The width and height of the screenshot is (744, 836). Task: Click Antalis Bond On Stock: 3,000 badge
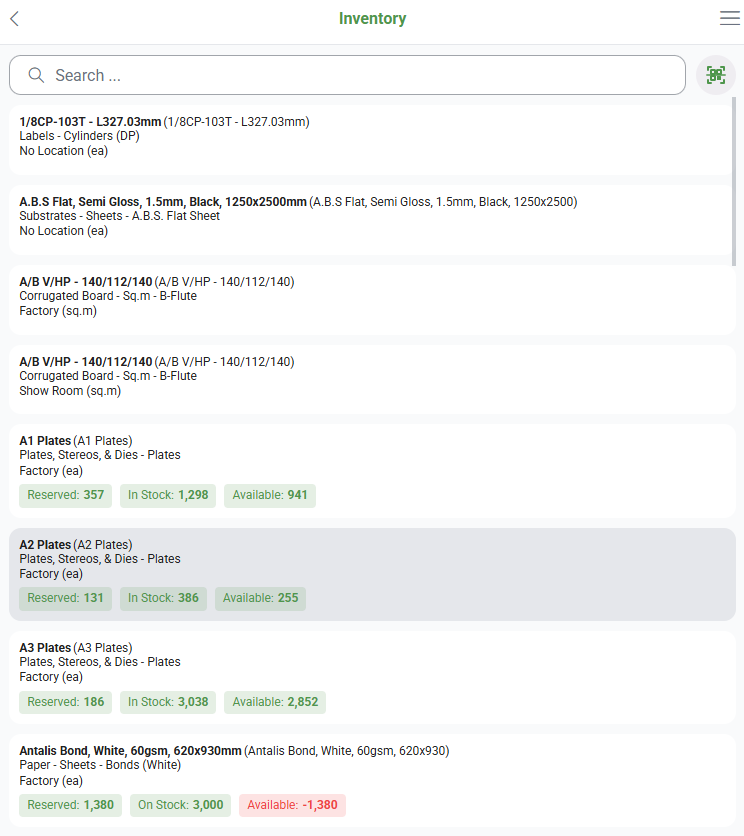(180, 805)
